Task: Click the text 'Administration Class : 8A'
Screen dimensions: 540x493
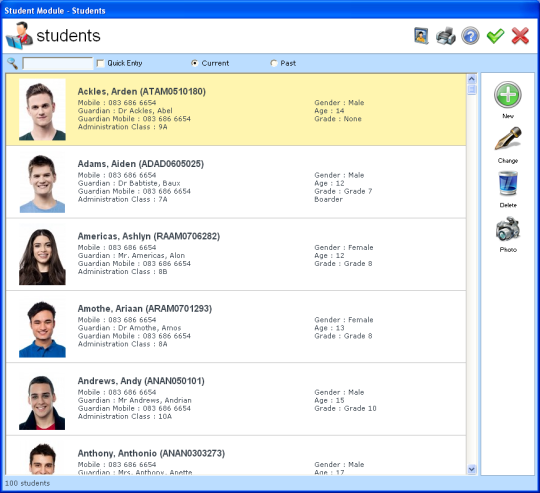Action: pyautogui.click(x=122, y=344)
